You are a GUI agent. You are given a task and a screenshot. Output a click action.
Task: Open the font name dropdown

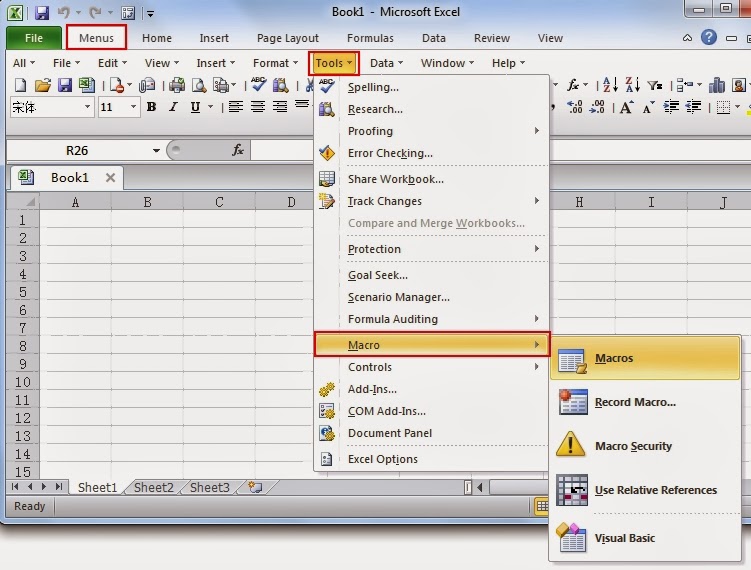[x=87, y=107]
